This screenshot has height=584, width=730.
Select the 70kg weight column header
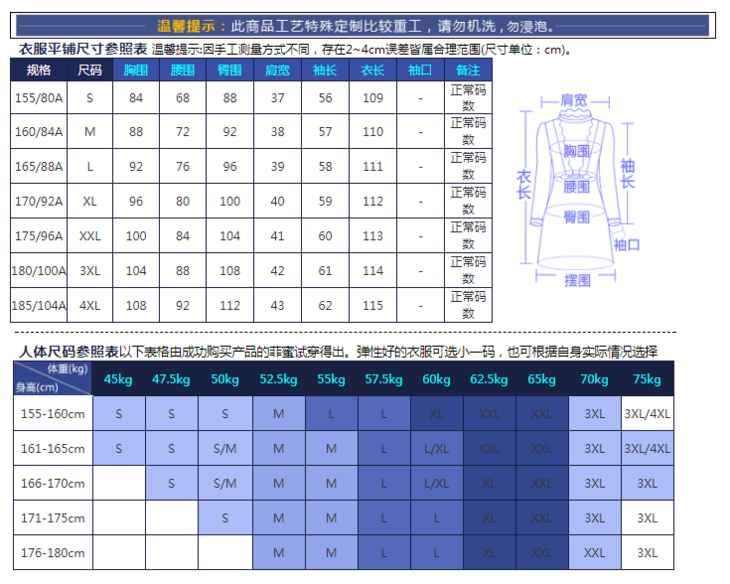(595, 379)
